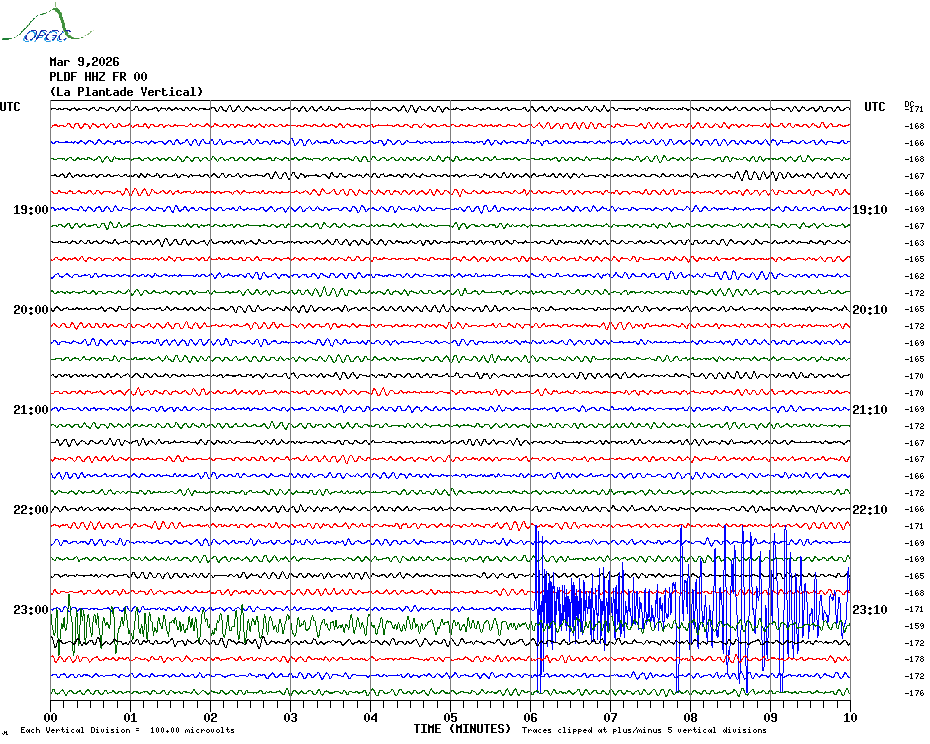
Task: Click the 19:00 hour label on left axis
Action: 31,210
